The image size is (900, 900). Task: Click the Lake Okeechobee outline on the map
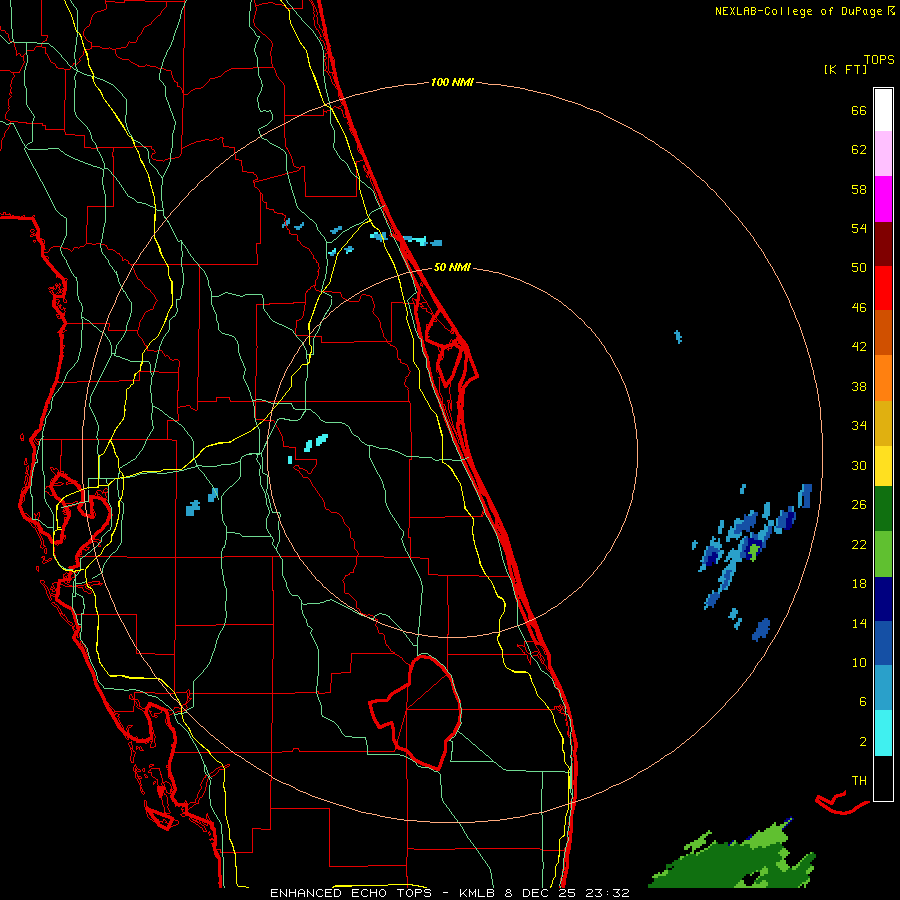pos(418,712)
